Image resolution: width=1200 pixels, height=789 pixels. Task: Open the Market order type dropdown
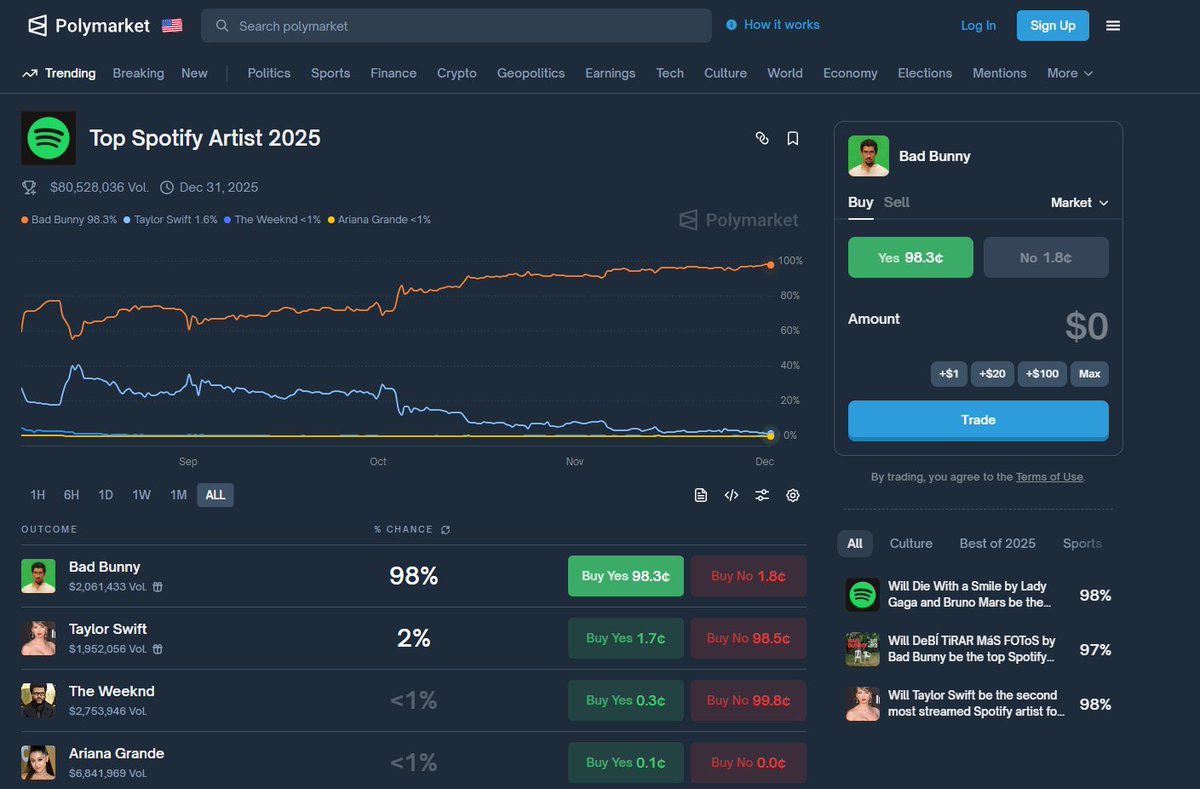pyautogui.click(x=1080, y=202)
